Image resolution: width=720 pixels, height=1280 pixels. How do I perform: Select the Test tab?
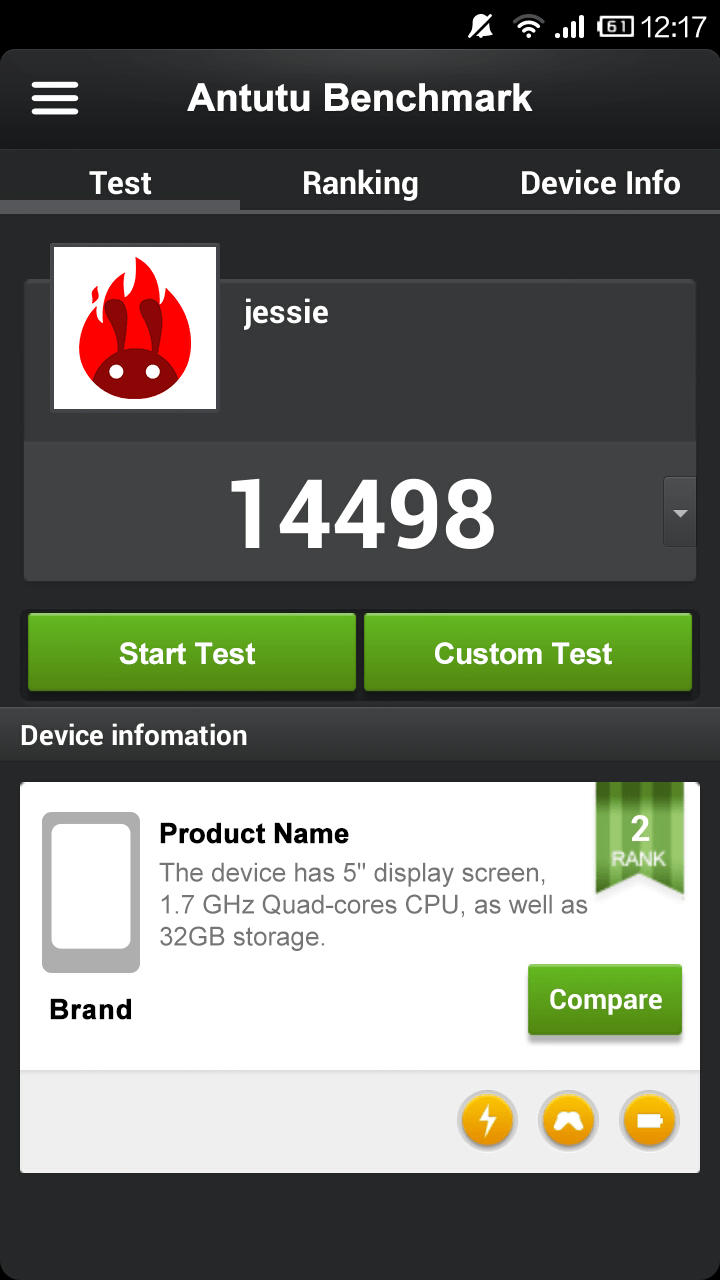[x=120, y=183]
